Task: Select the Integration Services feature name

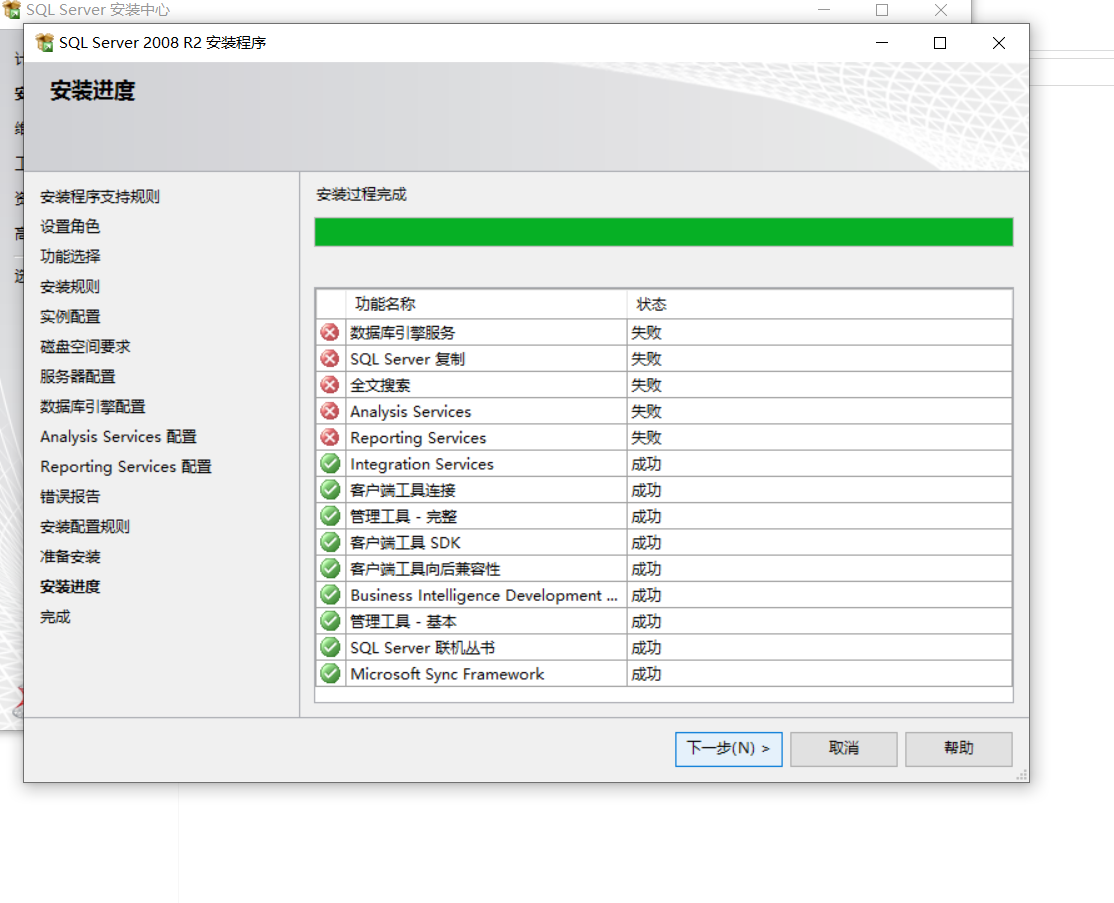Action: [x=421, y=464]
